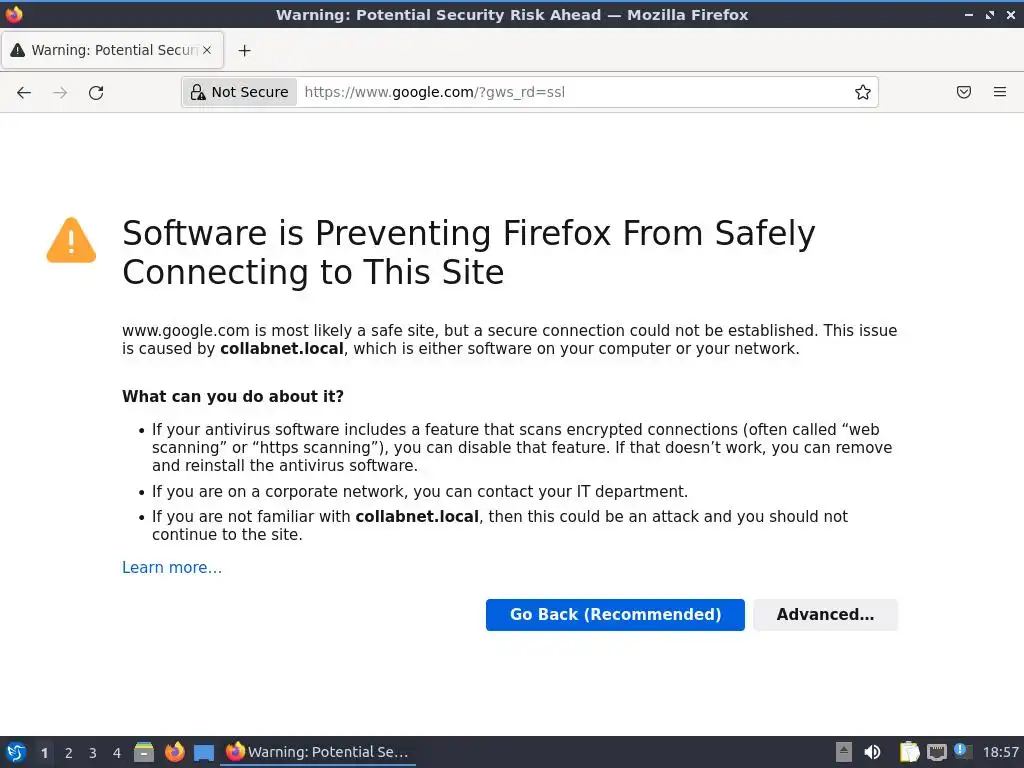
Task: Open the network tray icon
Action: [x=936, y=752]
